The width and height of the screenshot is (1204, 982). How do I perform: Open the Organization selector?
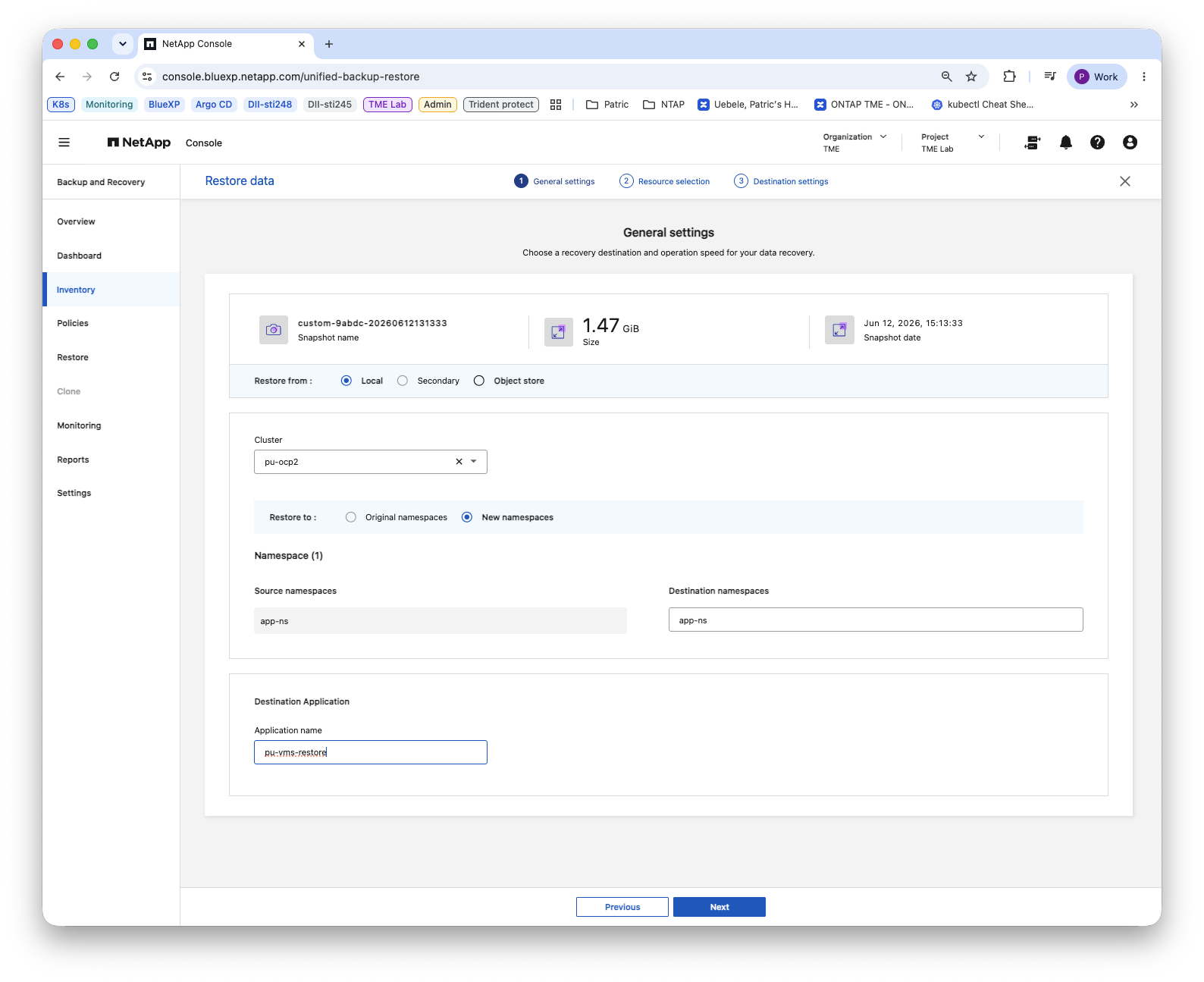(855, 143)
